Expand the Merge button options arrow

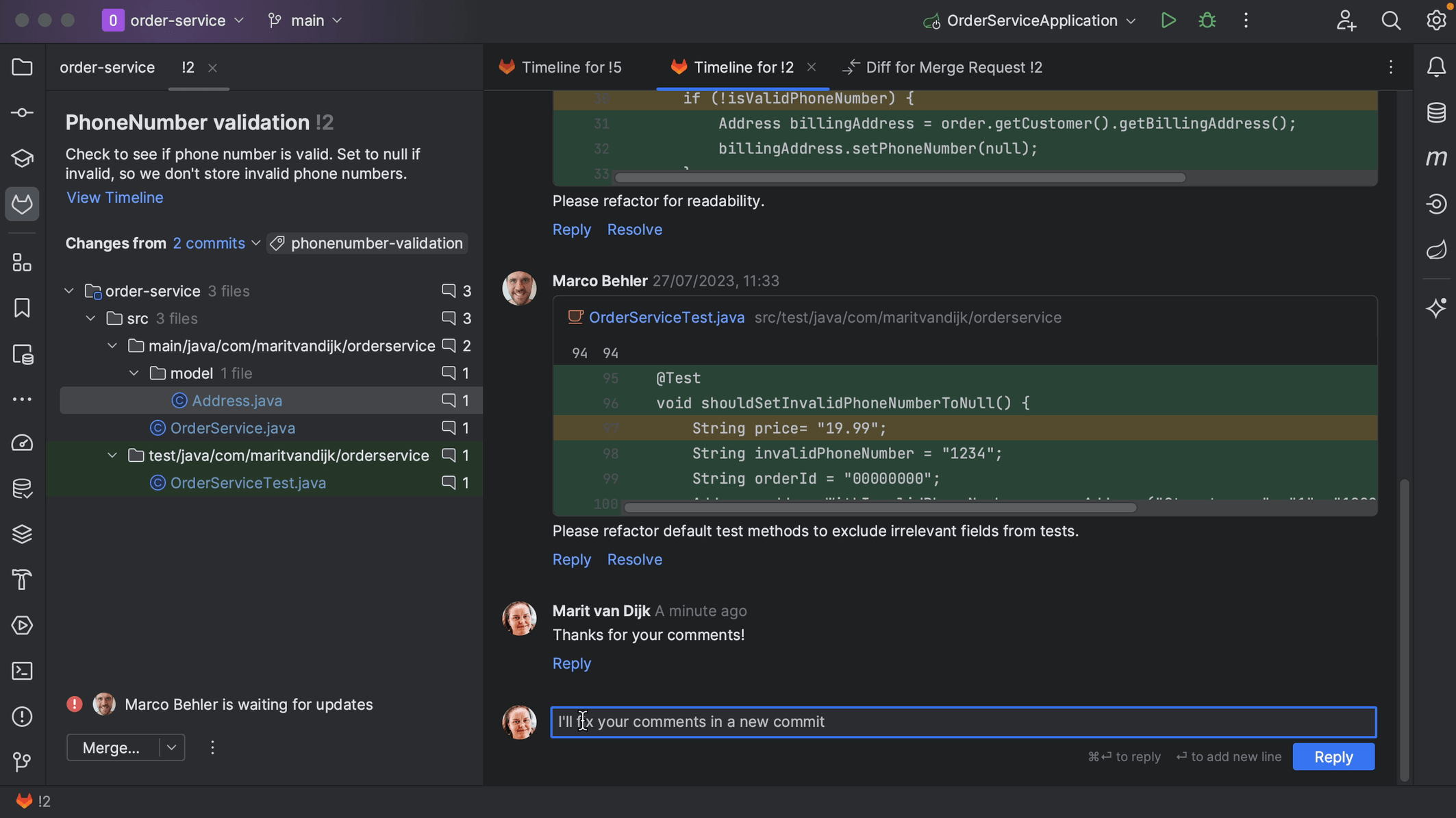171,747
